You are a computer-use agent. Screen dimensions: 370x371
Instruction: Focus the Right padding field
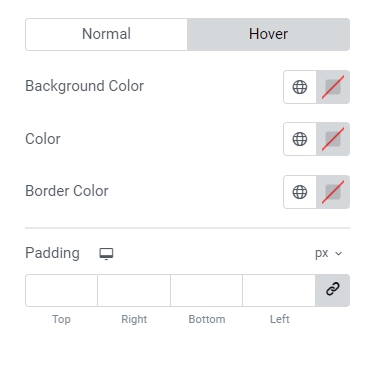click(x=134, y=290)
